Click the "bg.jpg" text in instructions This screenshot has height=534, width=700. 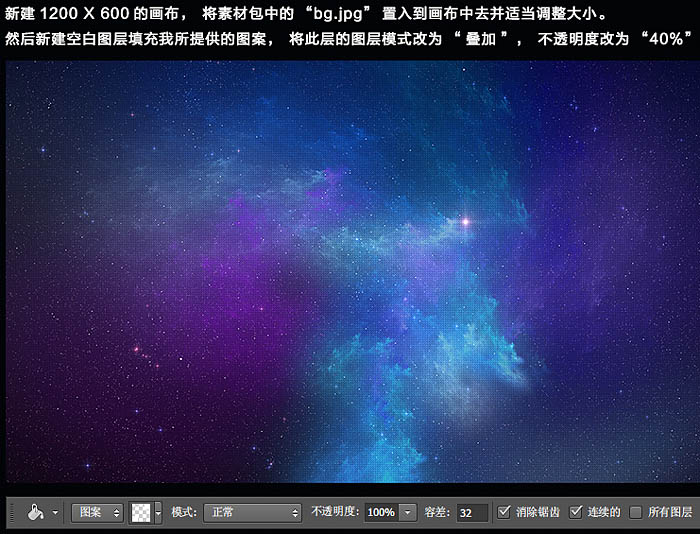pos(337,13)
